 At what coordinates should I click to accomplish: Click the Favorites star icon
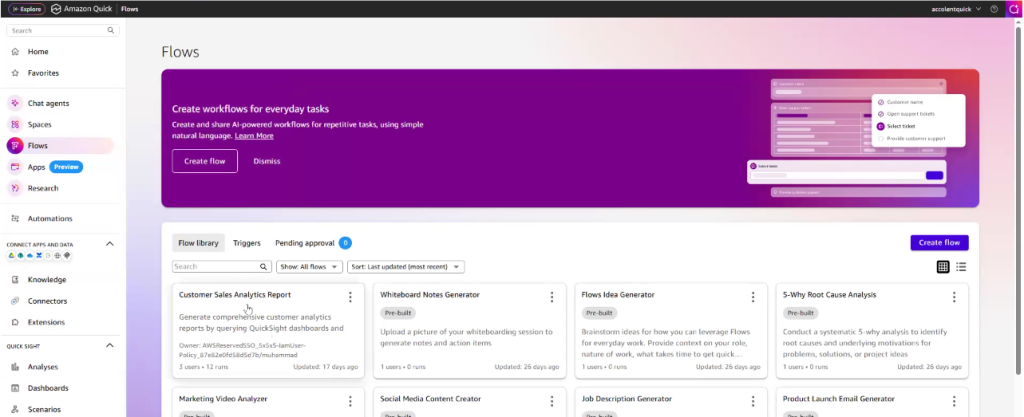15,73
